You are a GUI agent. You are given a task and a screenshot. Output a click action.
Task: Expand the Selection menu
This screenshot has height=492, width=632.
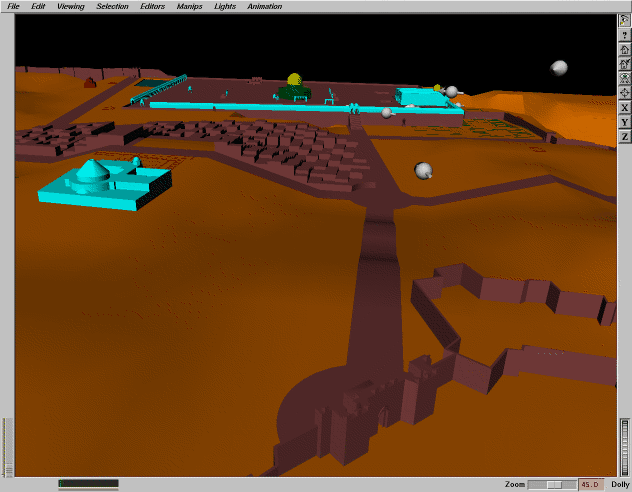112,7
